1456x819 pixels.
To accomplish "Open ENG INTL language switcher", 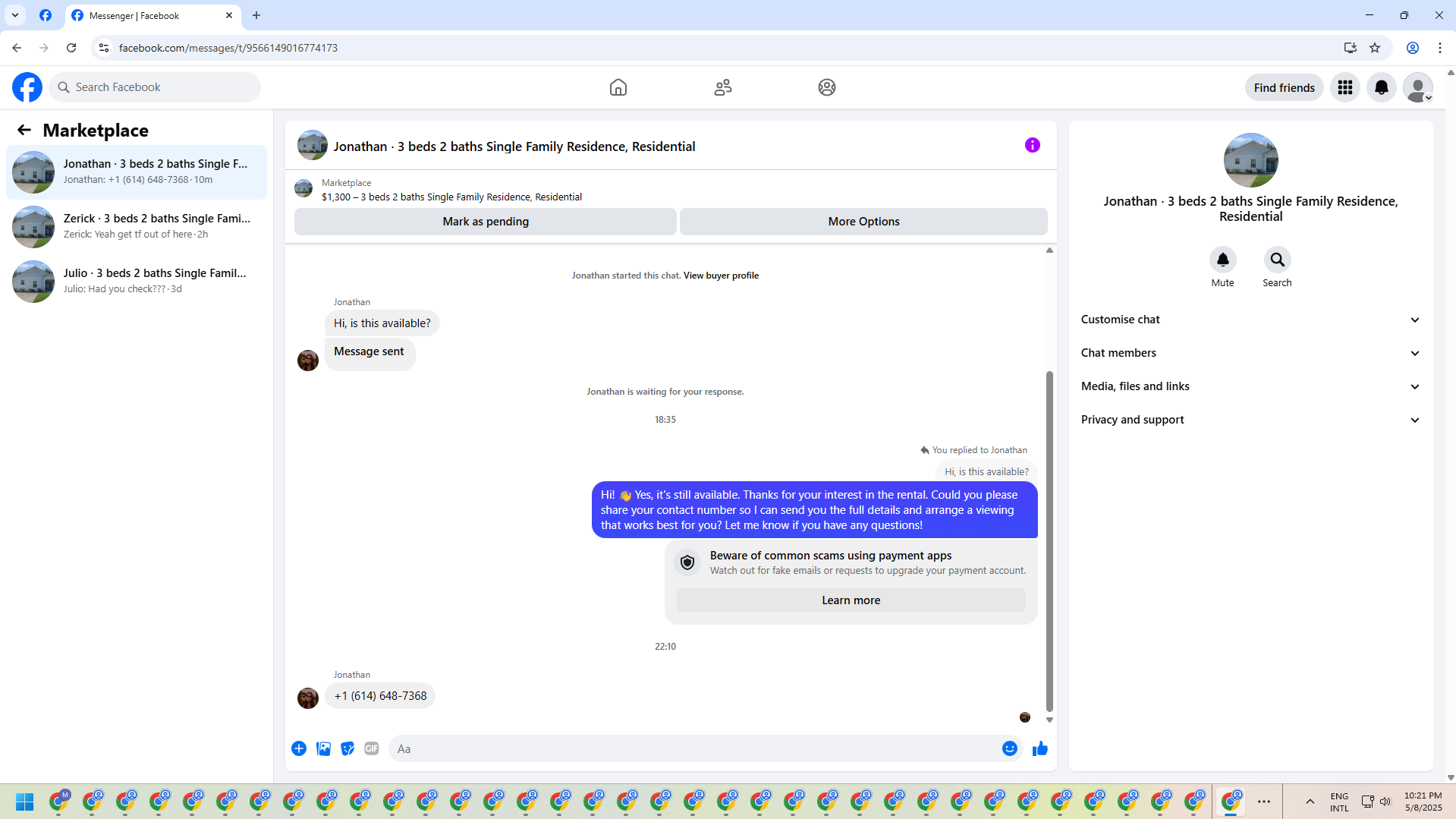I will coord(1339,802).
